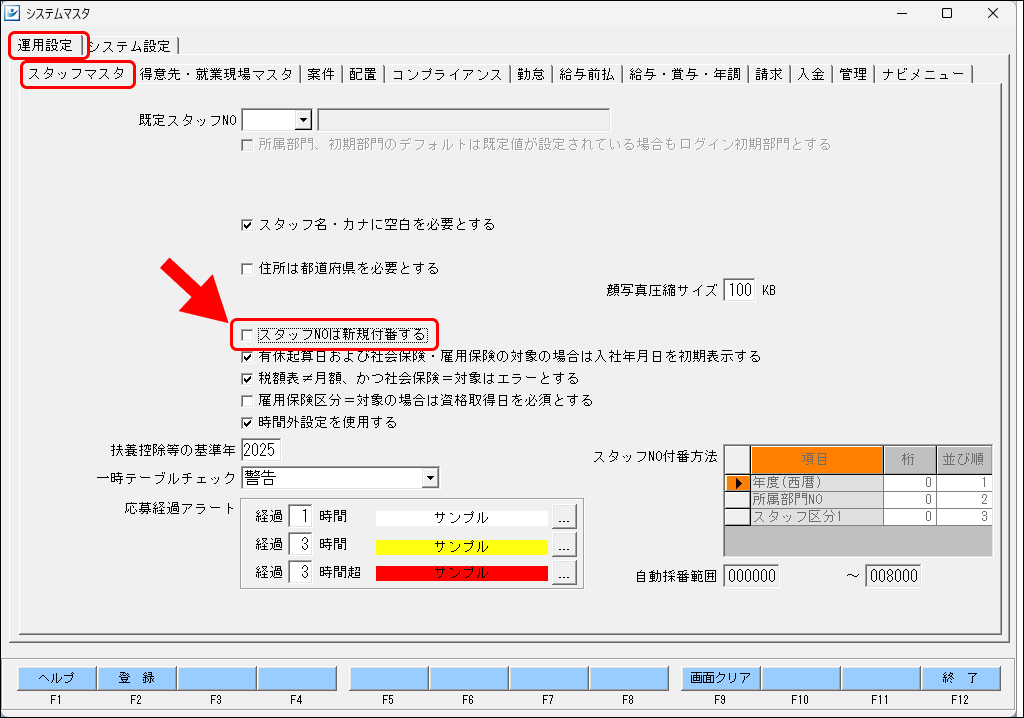
Task: Open the 給与前払 tab
Action: tap(586, 74)
